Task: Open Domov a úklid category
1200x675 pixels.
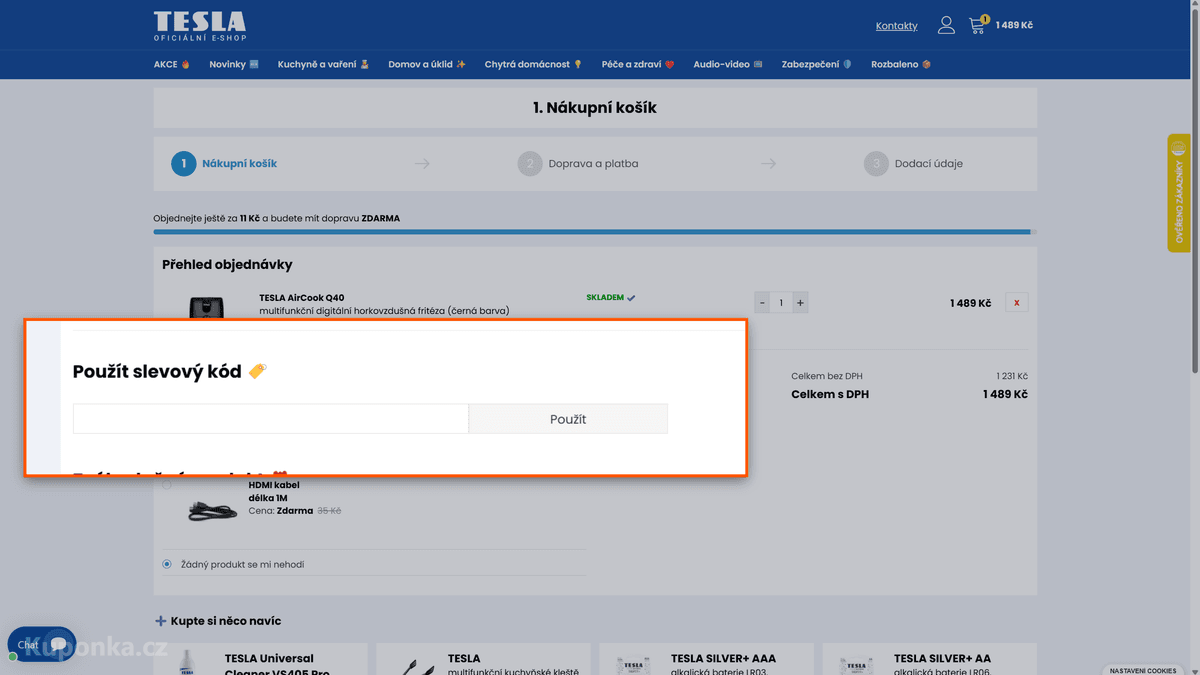Action: (427, 64)
